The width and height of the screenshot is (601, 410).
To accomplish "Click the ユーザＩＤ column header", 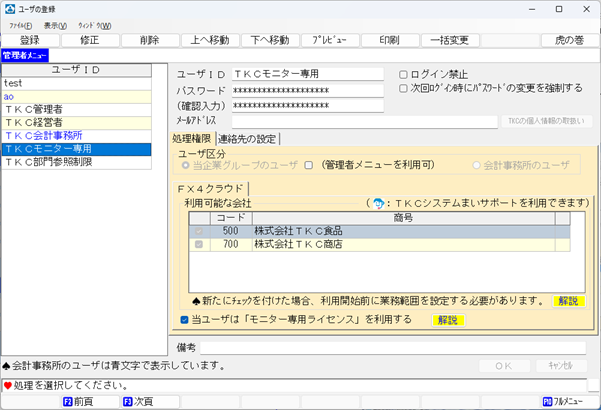I will pyautogui.click(x=76, y=70).
